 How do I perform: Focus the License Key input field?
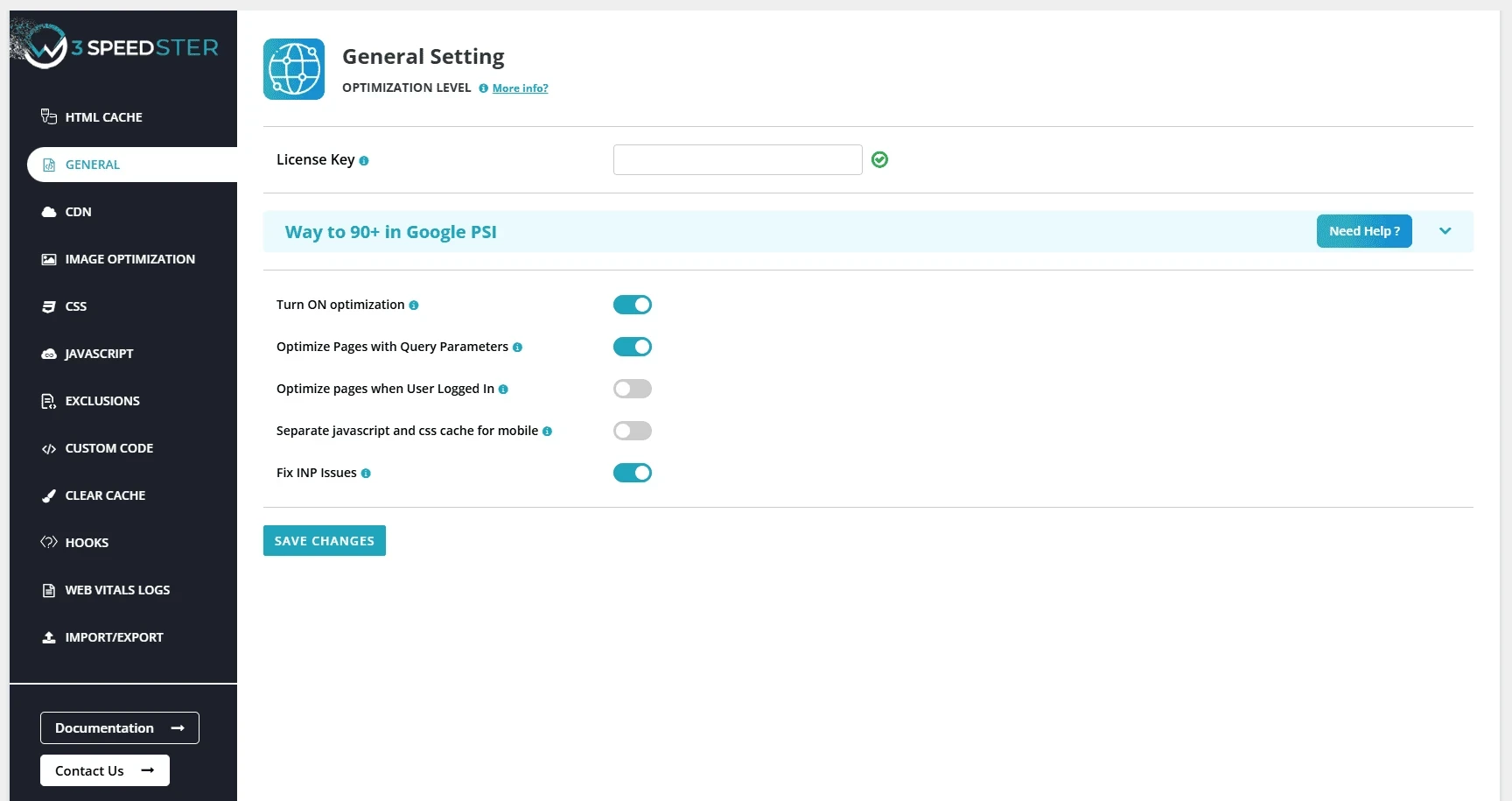737,159
